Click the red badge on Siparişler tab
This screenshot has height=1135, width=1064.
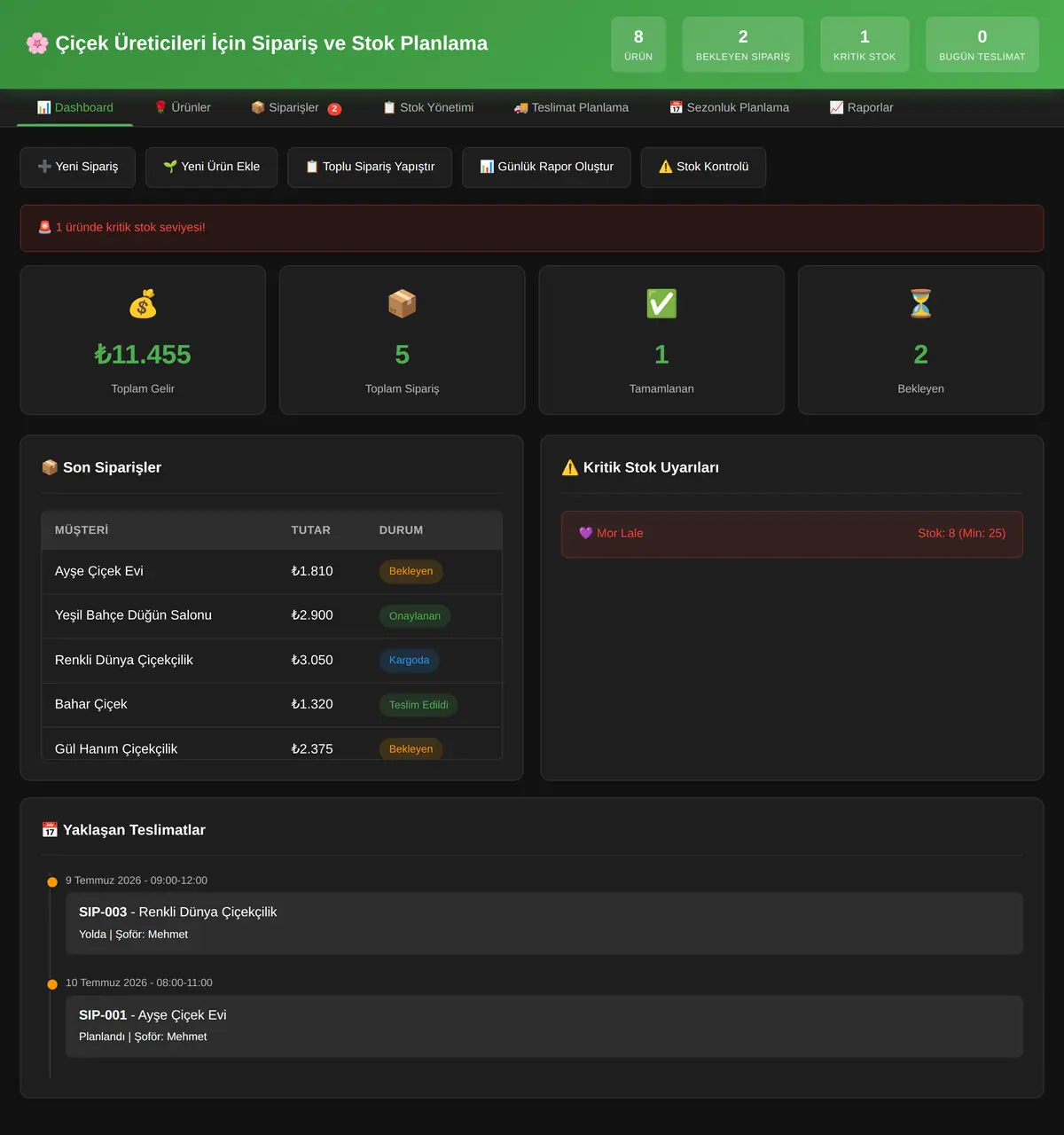tap(334, 109)
